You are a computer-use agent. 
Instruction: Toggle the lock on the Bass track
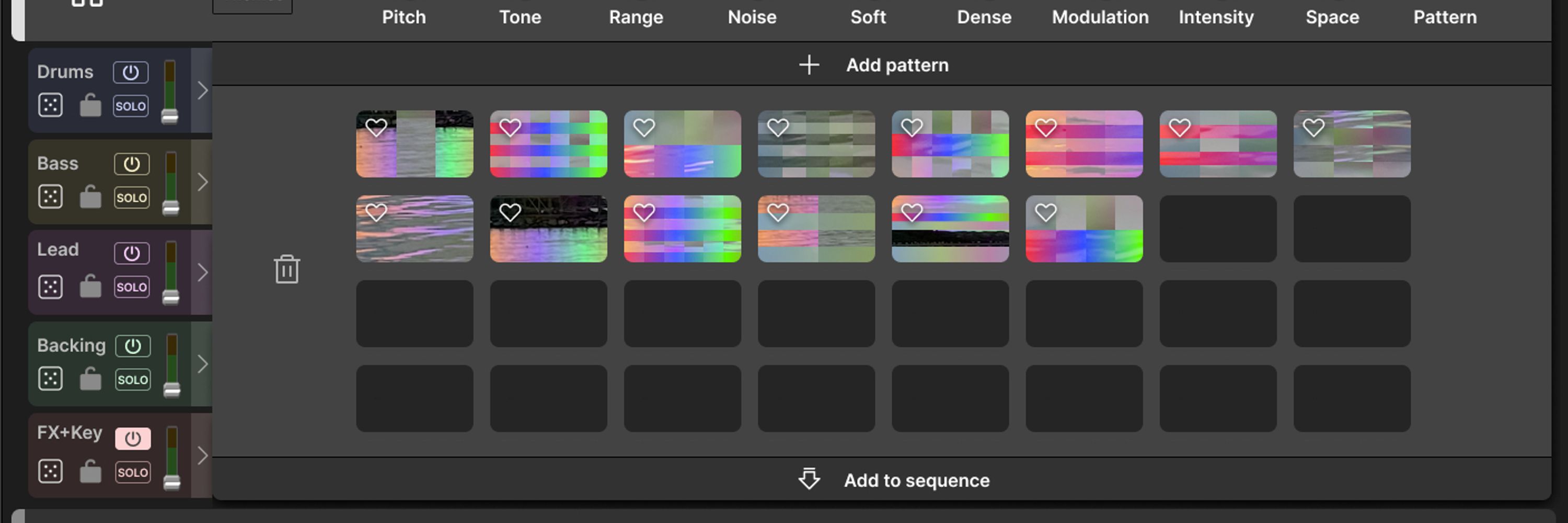90,196
